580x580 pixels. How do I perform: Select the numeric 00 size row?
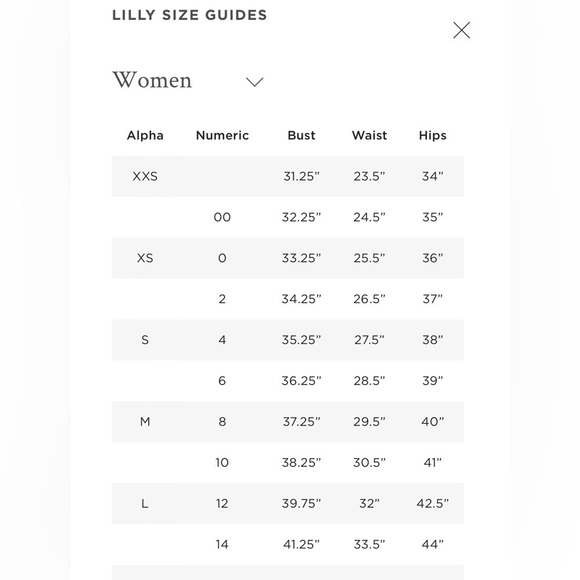tap(288, 217)
